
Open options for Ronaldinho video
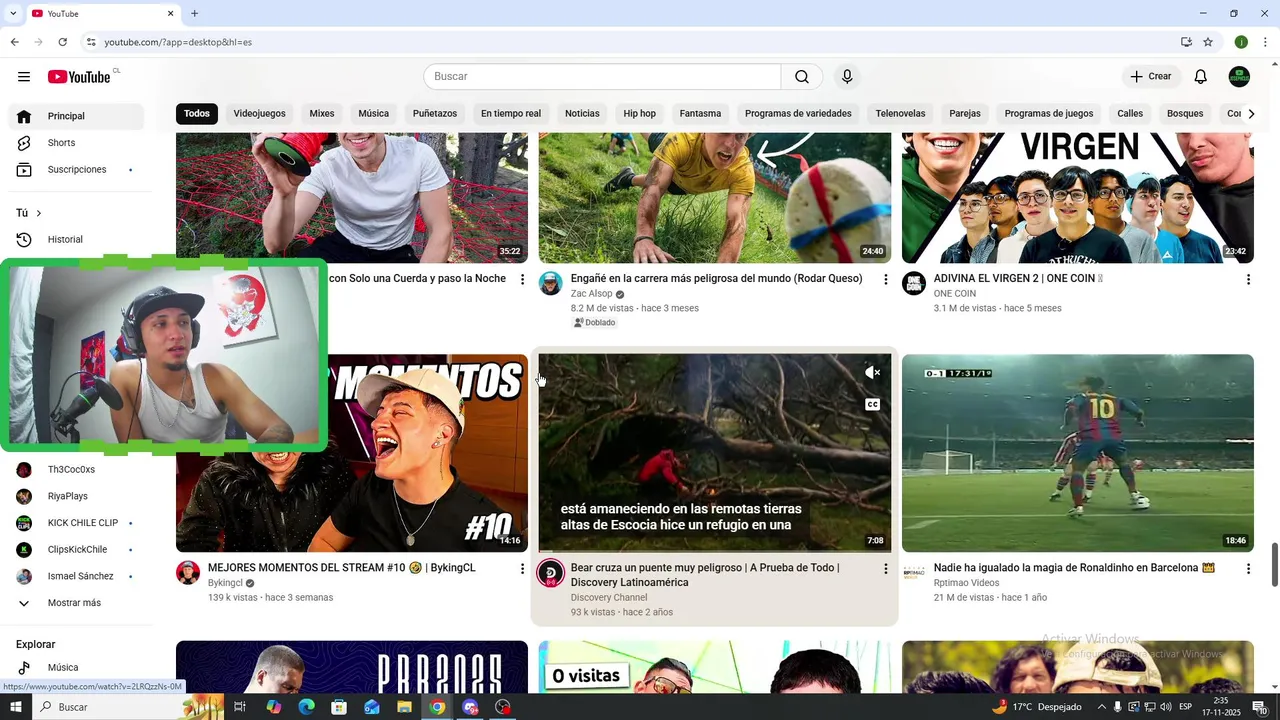[1248, 569]
